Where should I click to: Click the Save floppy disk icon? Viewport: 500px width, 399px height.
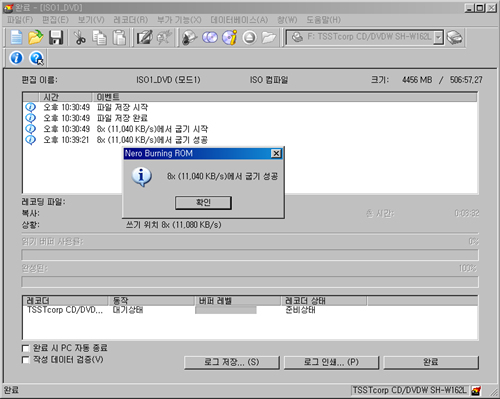click(x=56, y=37)
